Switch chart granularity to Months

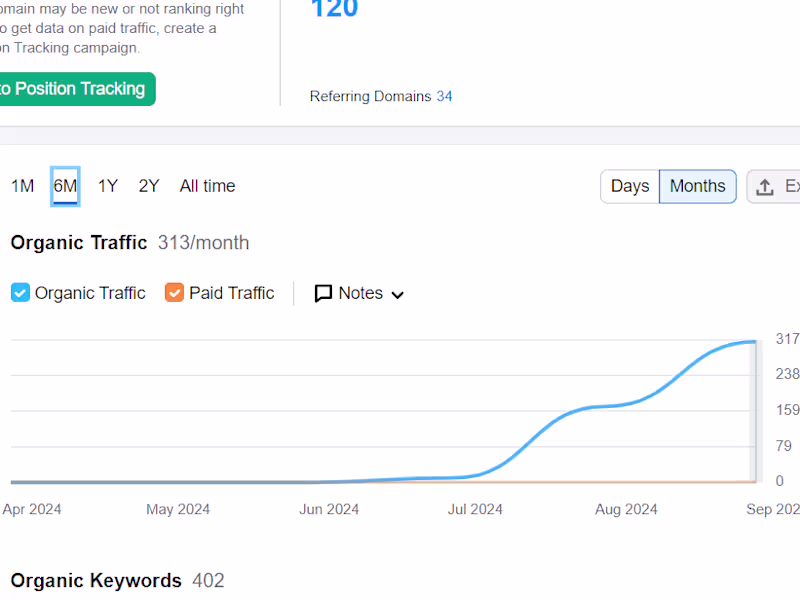[x=697, y=186]
